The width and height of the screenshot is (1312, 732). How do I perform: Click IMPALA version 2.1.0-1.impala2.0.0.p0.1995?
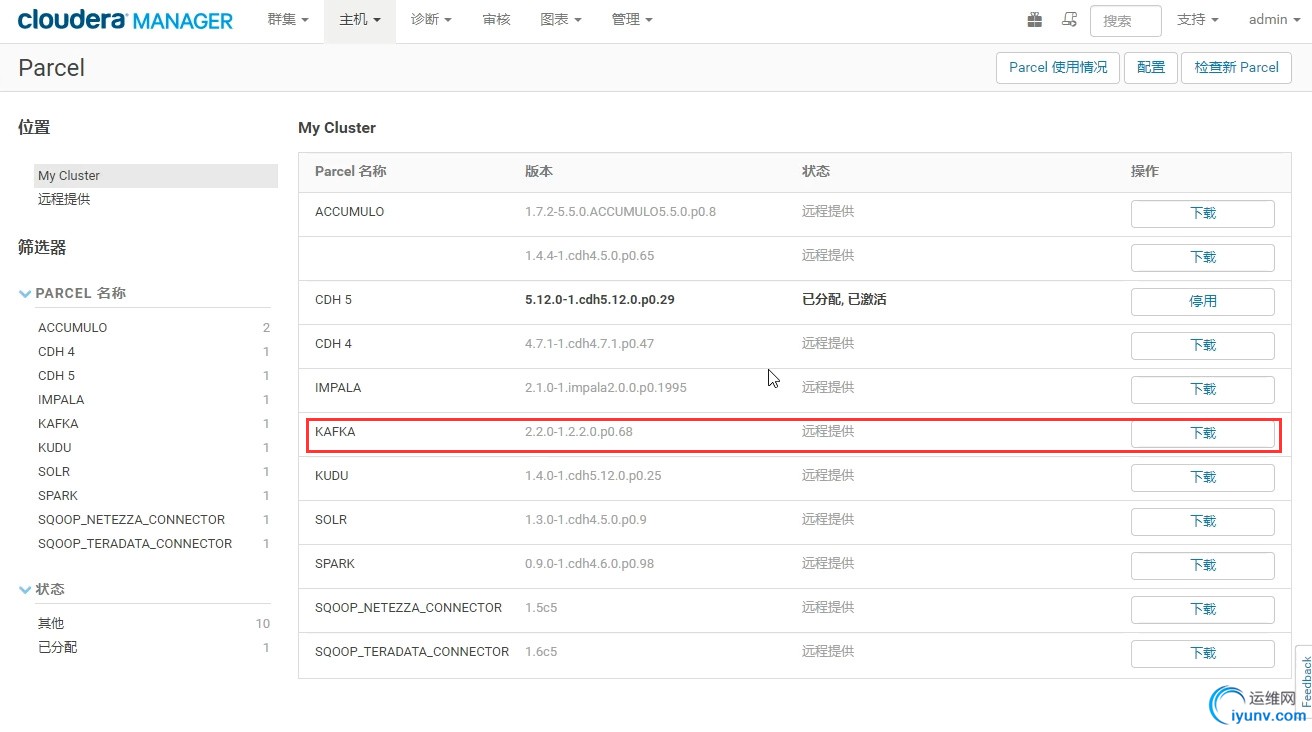[x=606, y=388]
